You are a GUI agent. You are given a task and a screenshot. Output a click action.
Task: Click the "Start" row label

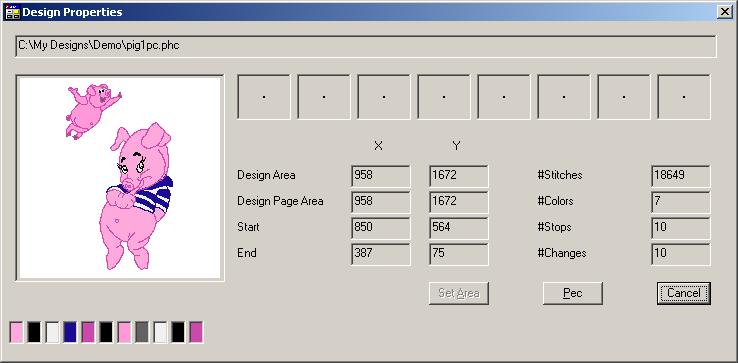pyautogui.click(x=248, y=227)
